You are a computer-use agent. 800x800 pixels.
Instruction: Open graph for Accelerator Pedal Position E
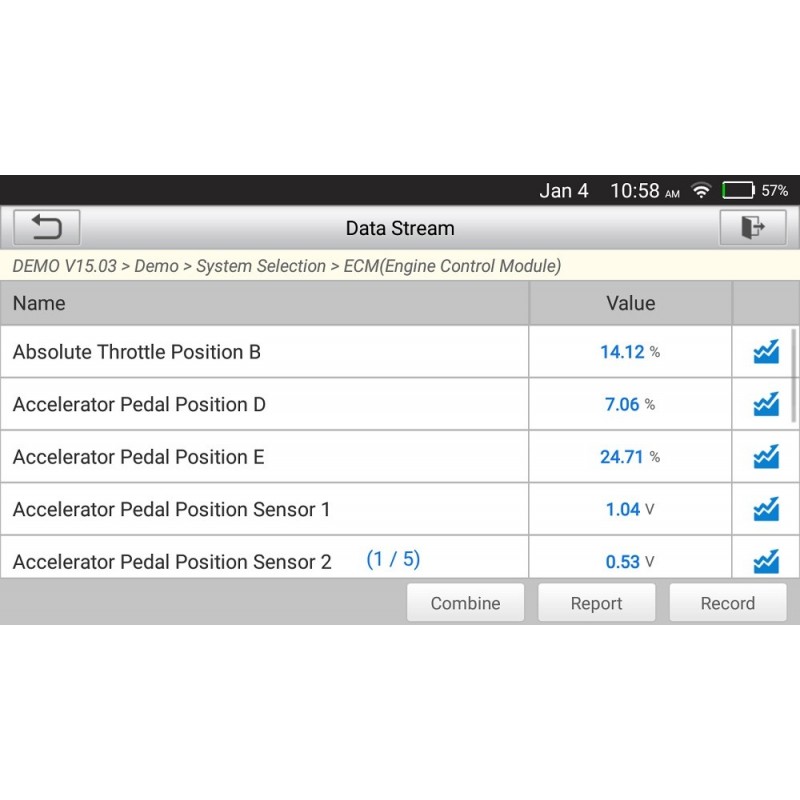click(766, 457)
